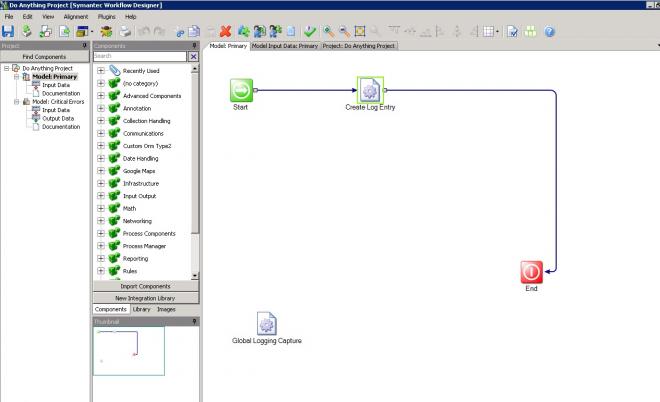
Task: Expand the Advanced Components category
Action: tap(101, 96)
